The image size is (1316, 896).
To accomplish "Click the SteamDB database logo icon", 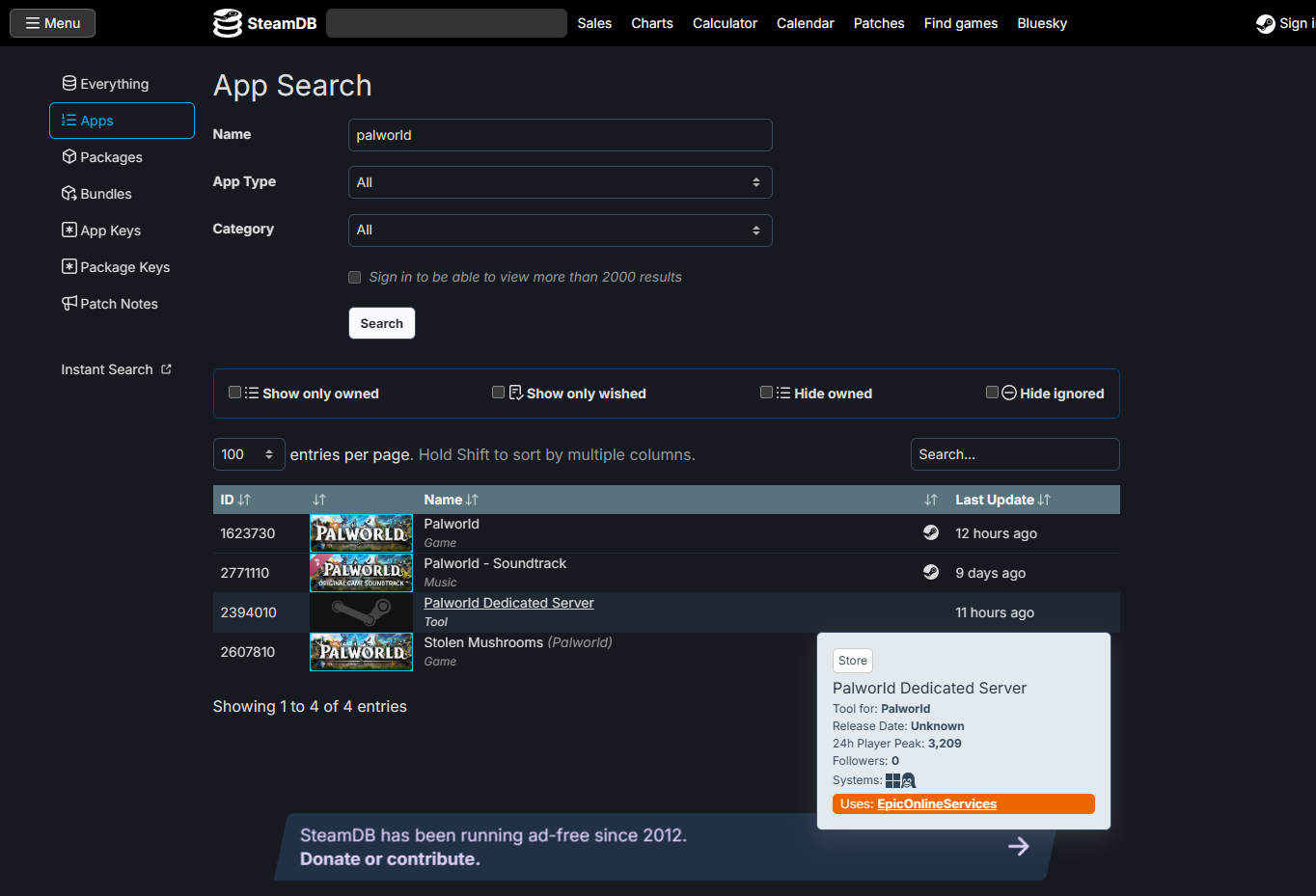I will [227, 22].
